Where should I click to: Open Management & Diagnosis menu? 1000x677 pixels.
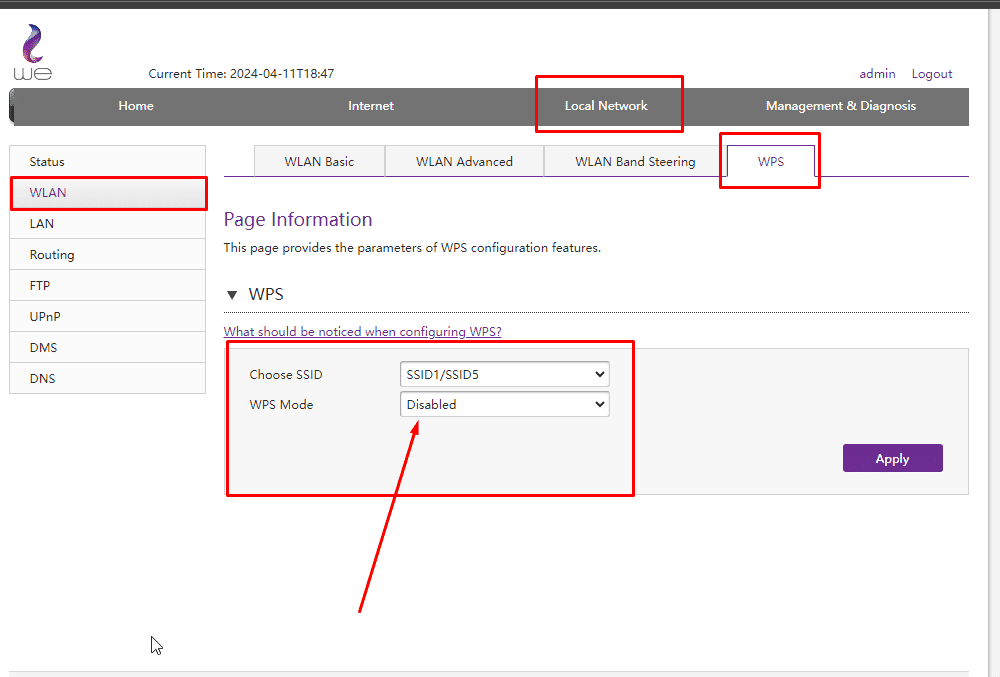(x=840, y=106)
